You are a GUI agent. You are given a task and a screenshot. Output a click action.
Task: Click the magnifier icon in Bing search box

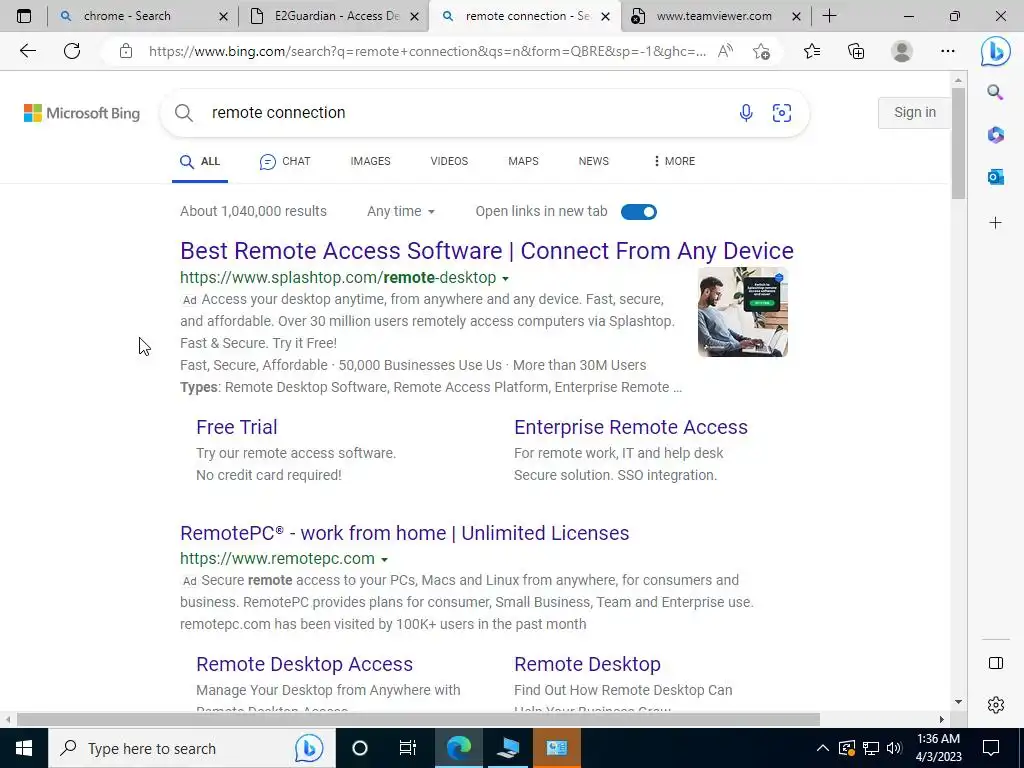click(184, 113)
